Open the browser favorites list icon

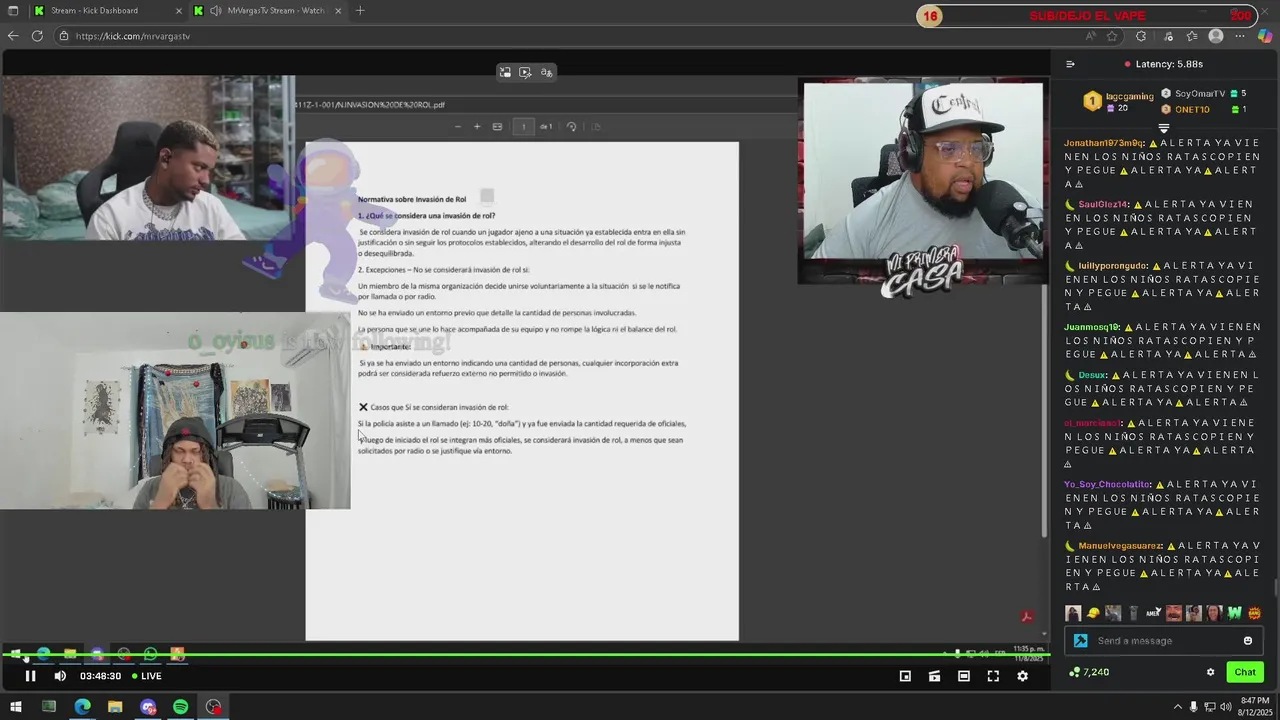1192,36
